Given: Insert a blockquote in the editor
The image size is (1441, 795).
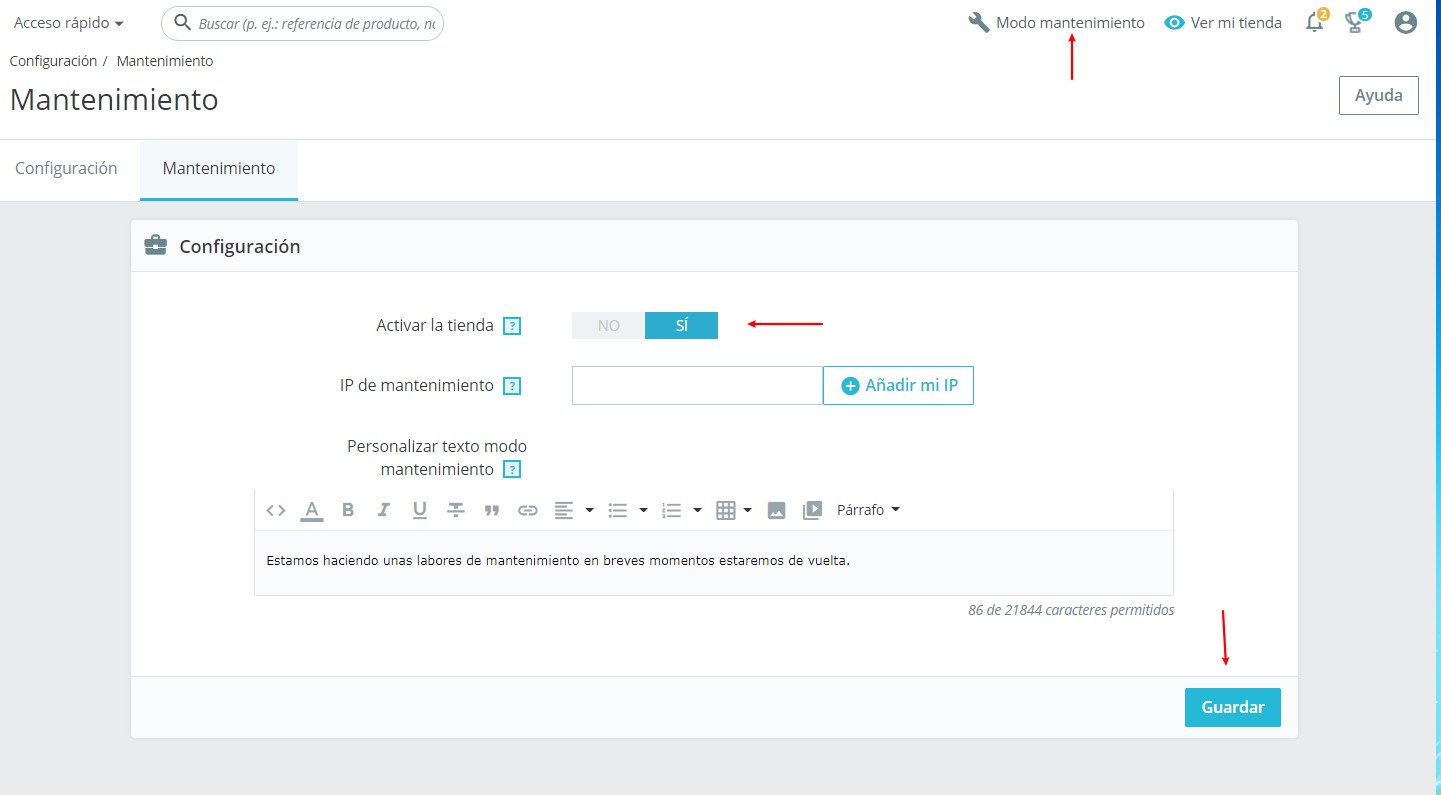Looking at the screenshot, I should pos(491,510).
